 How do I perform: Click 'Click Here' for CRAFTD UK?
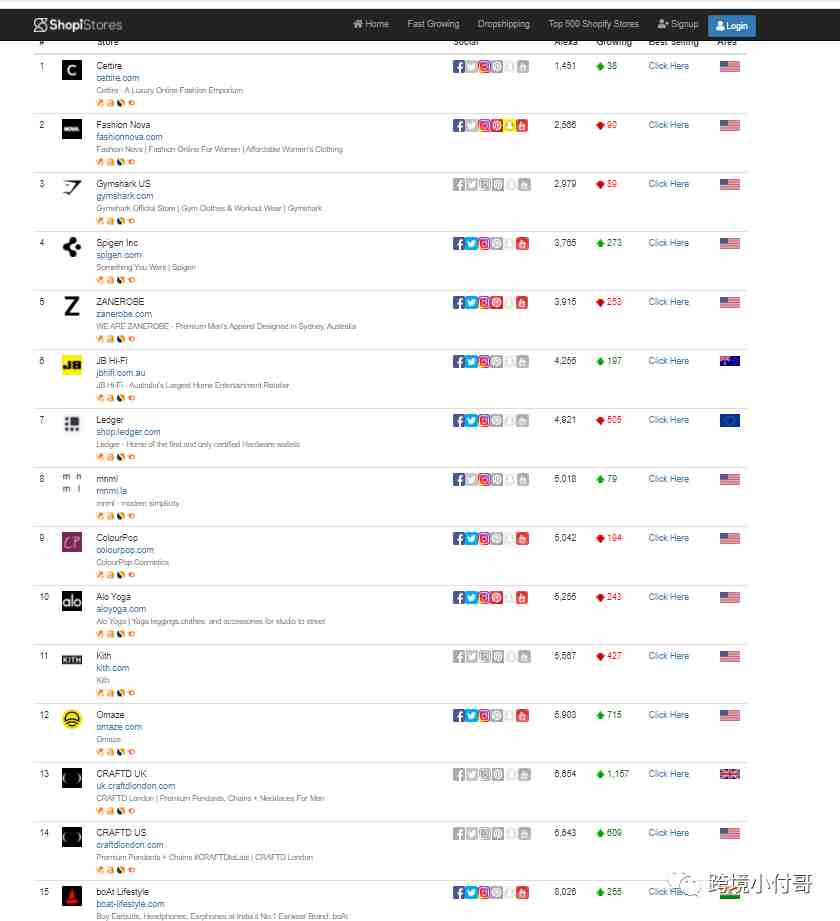668,774
